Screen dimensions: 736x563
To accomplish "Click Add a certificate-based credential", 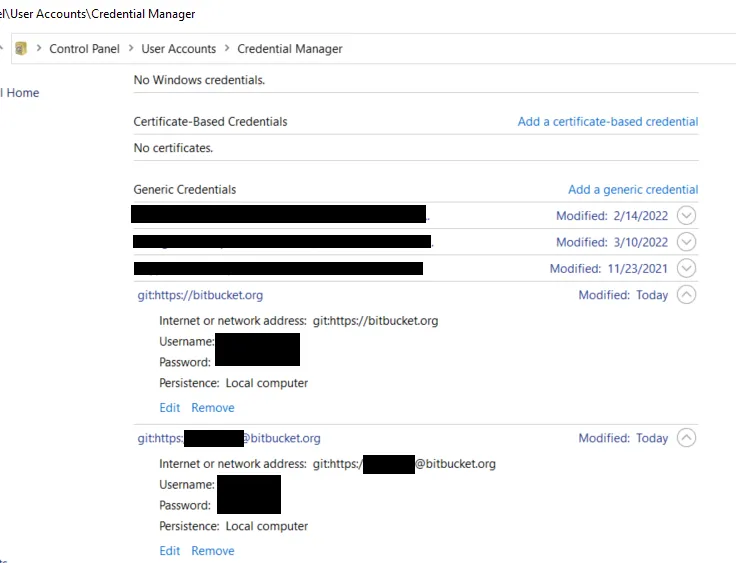I will [607, 122].
